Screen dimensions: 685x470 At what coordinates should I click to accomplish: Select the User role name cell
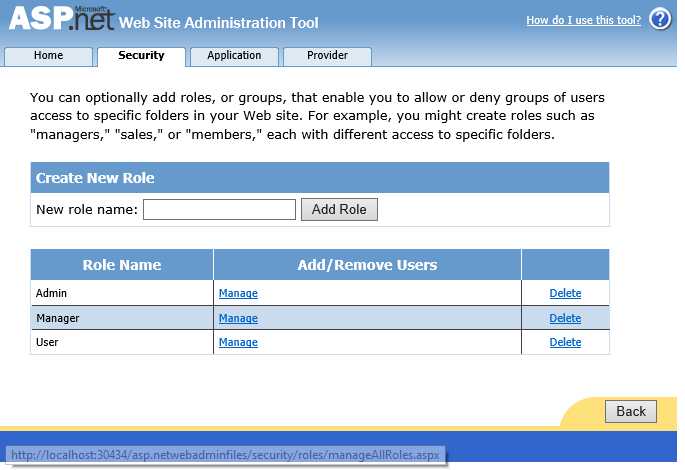tap(122, 342)
